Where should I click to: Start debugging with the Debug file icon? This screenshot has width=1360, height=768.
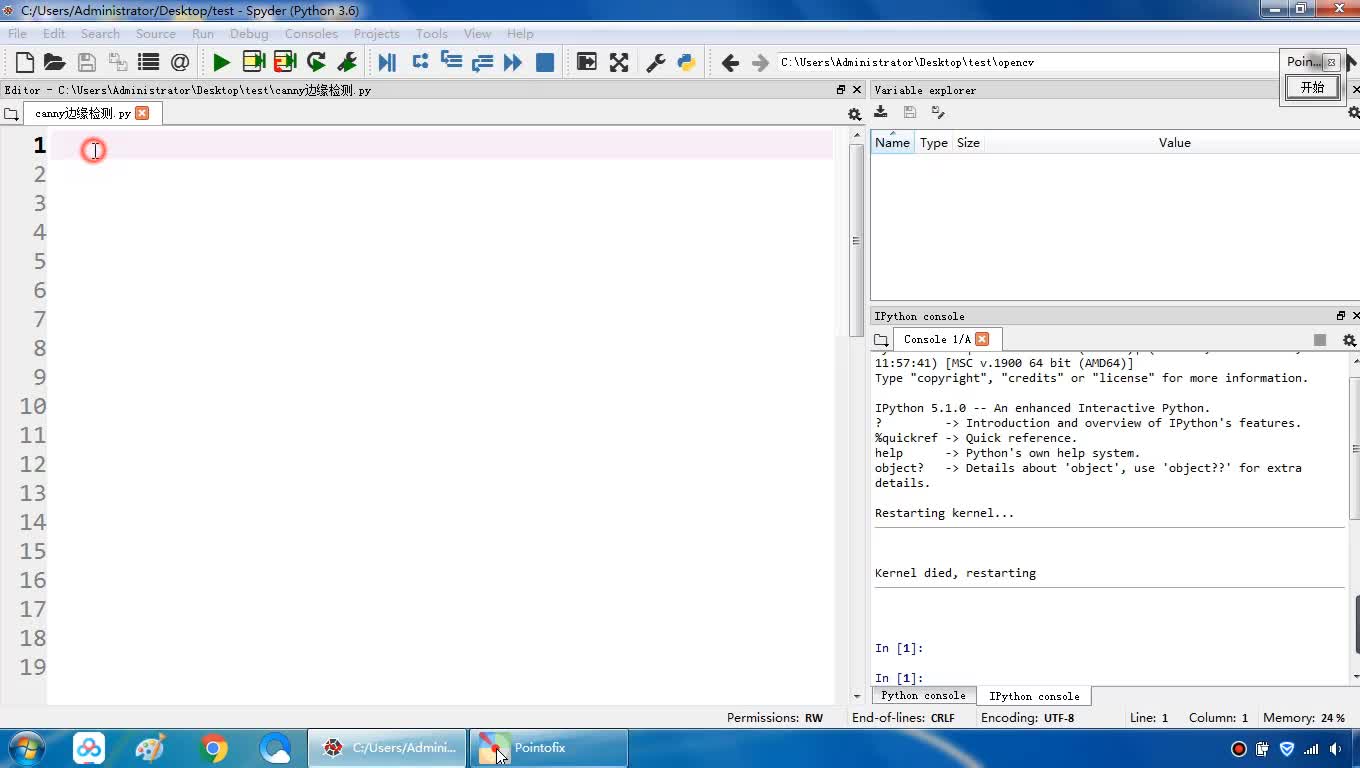[387, 62]
